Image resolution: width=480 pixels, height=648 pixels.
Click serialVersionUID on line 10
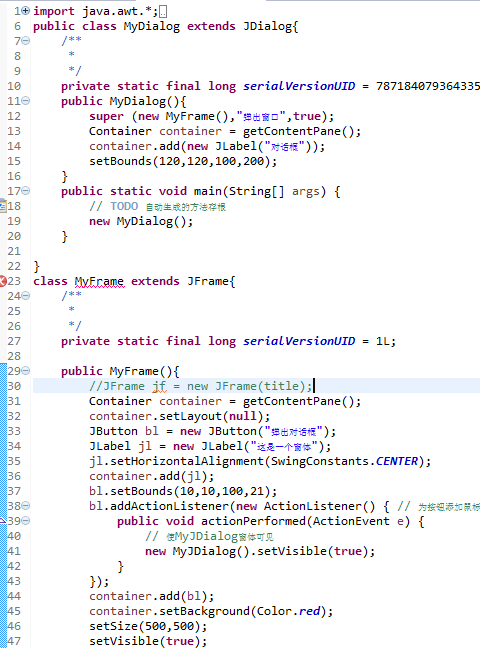pyautogui.click(x=299, y=86)
